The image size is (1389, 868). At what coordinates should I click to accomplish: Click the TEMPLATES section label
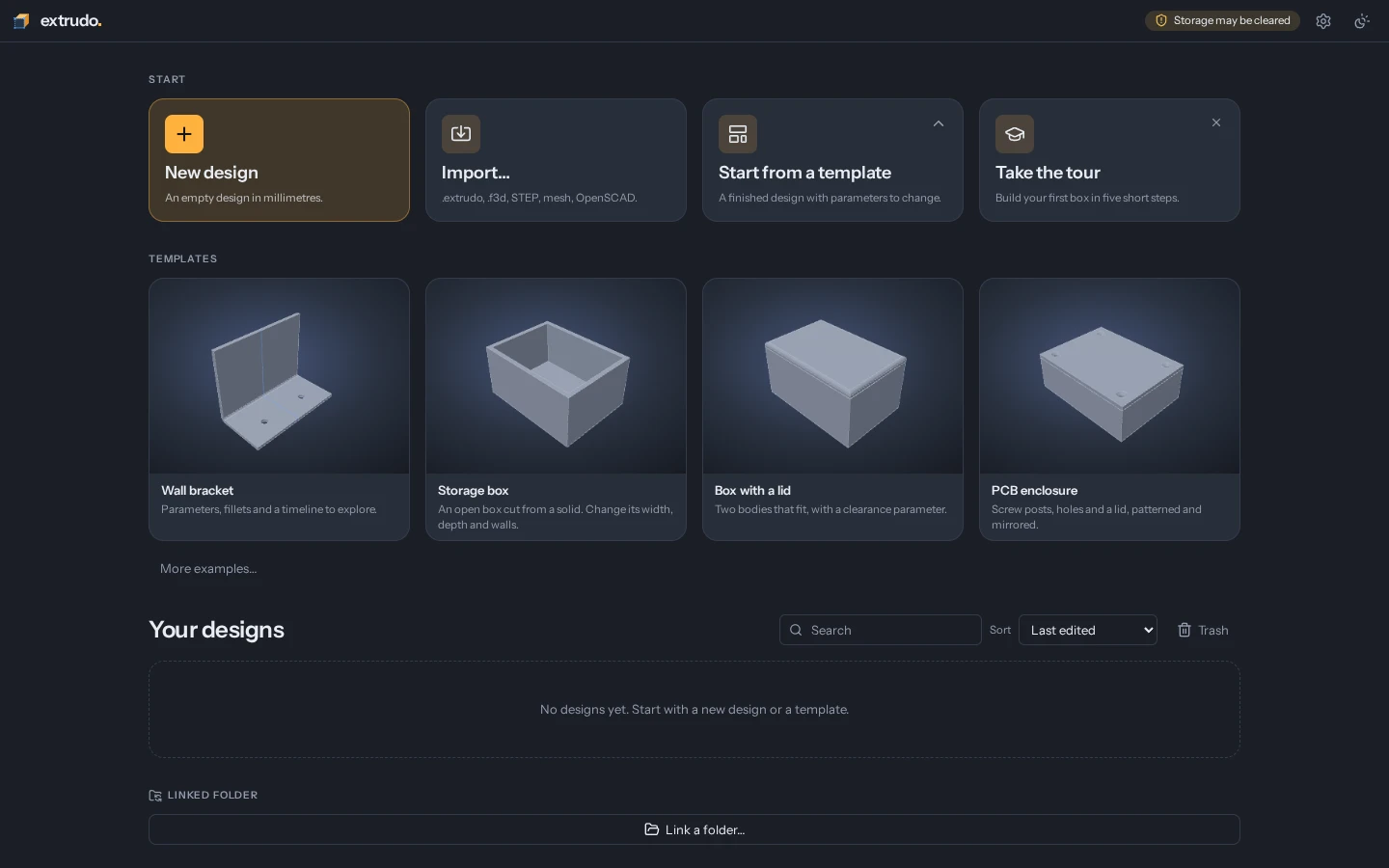[x=182, y=258]
